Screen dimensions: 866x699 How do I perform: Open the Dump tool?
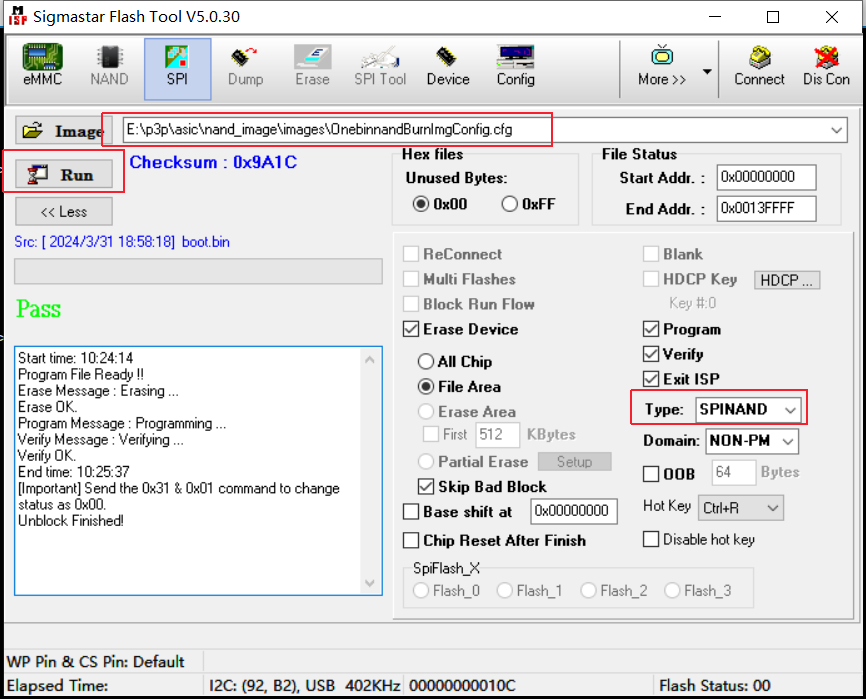point(245,66)
